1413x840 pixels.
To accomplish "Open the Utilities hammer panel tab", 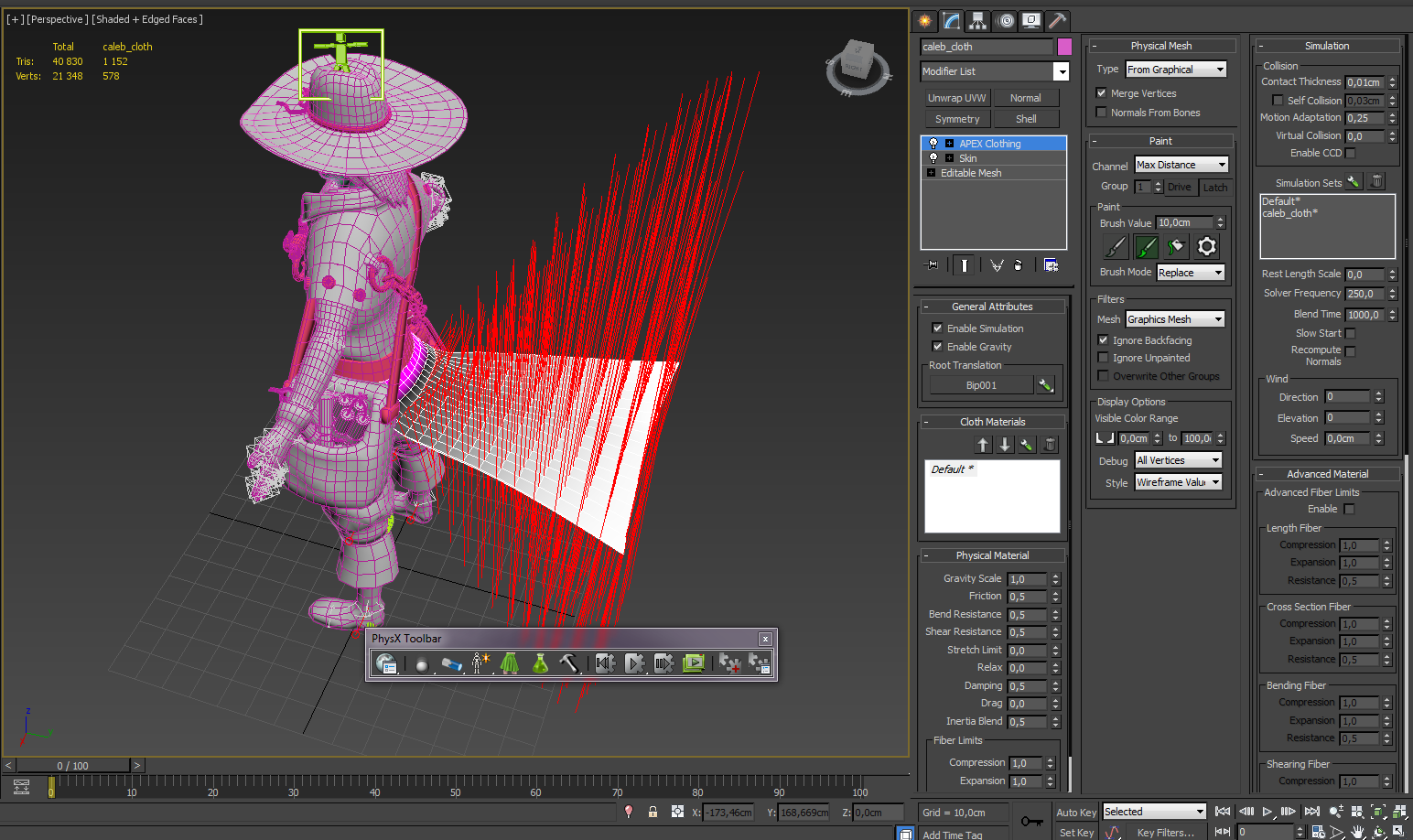I will point(1057,20).
